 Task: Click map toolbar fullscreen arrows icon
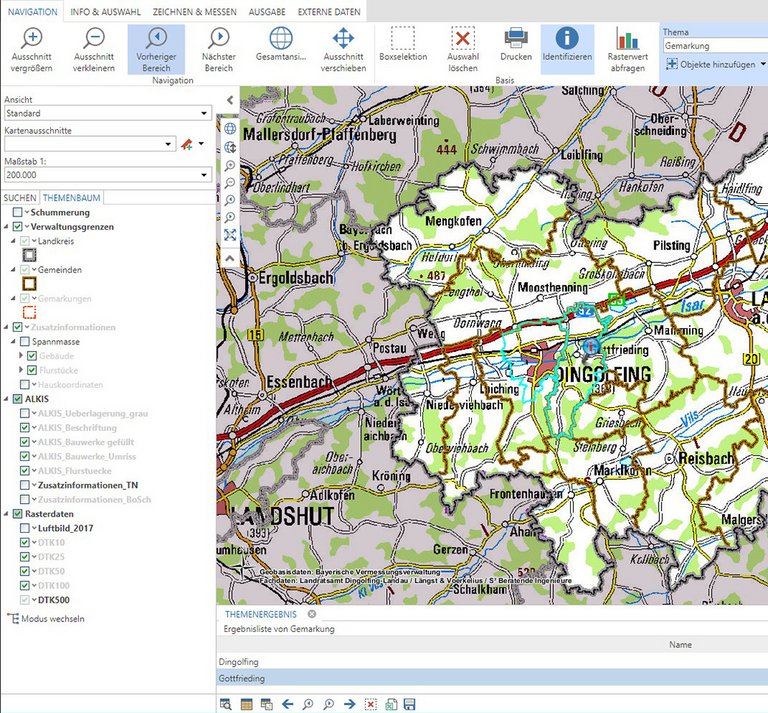[230, 235]
